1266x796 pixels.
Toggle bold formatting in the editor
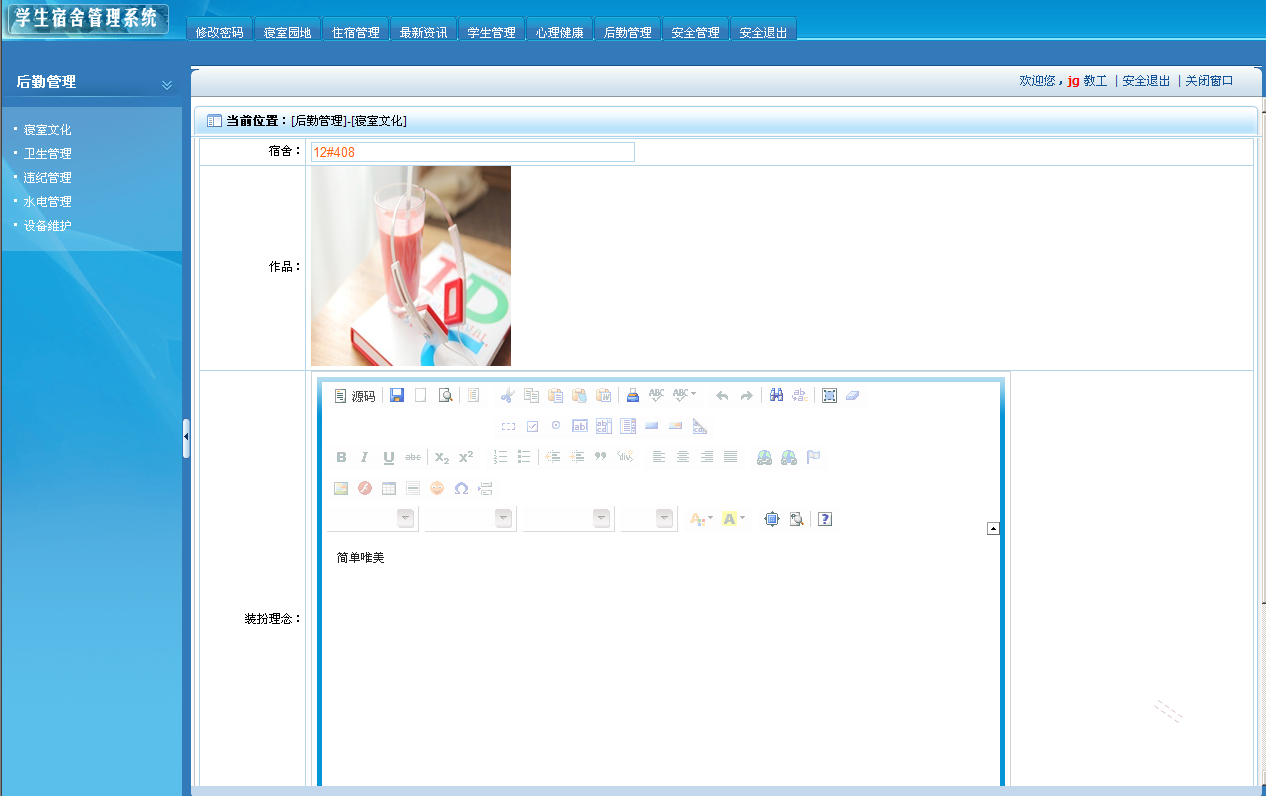click(x=341, y=457)
